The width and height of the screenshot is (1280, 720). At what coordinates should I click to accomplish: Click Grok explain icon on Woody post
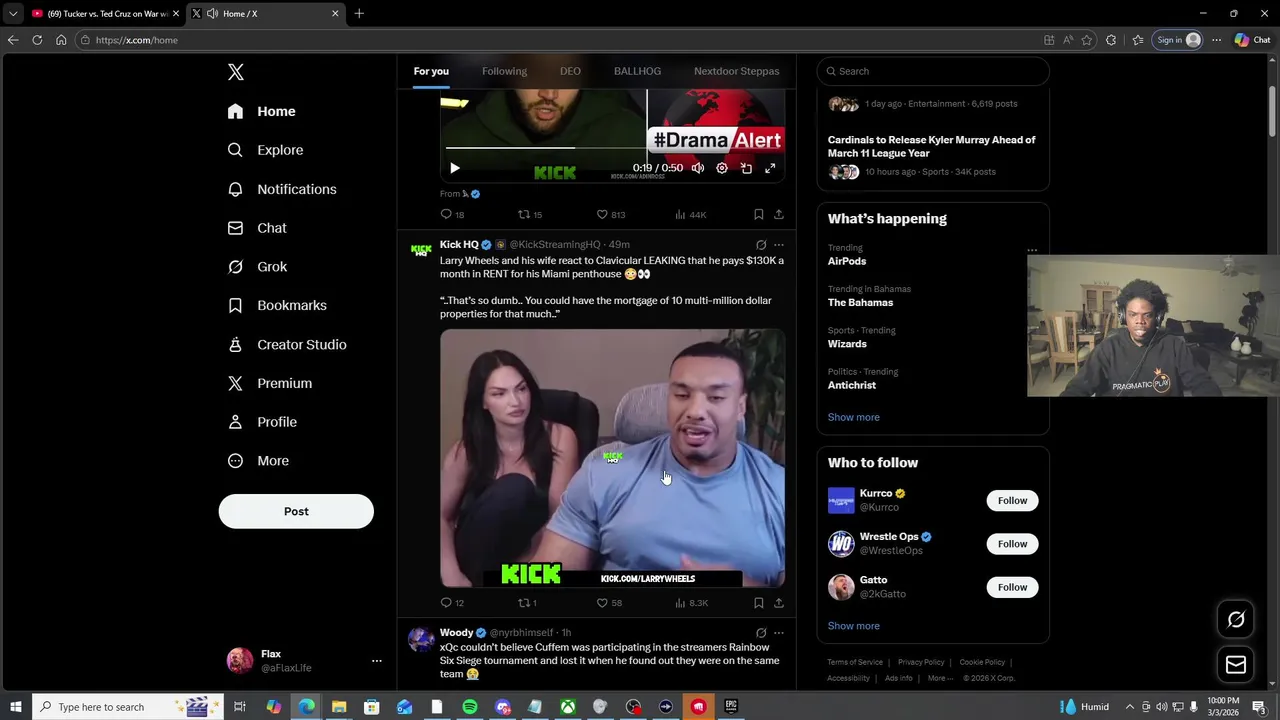(761, 633)
